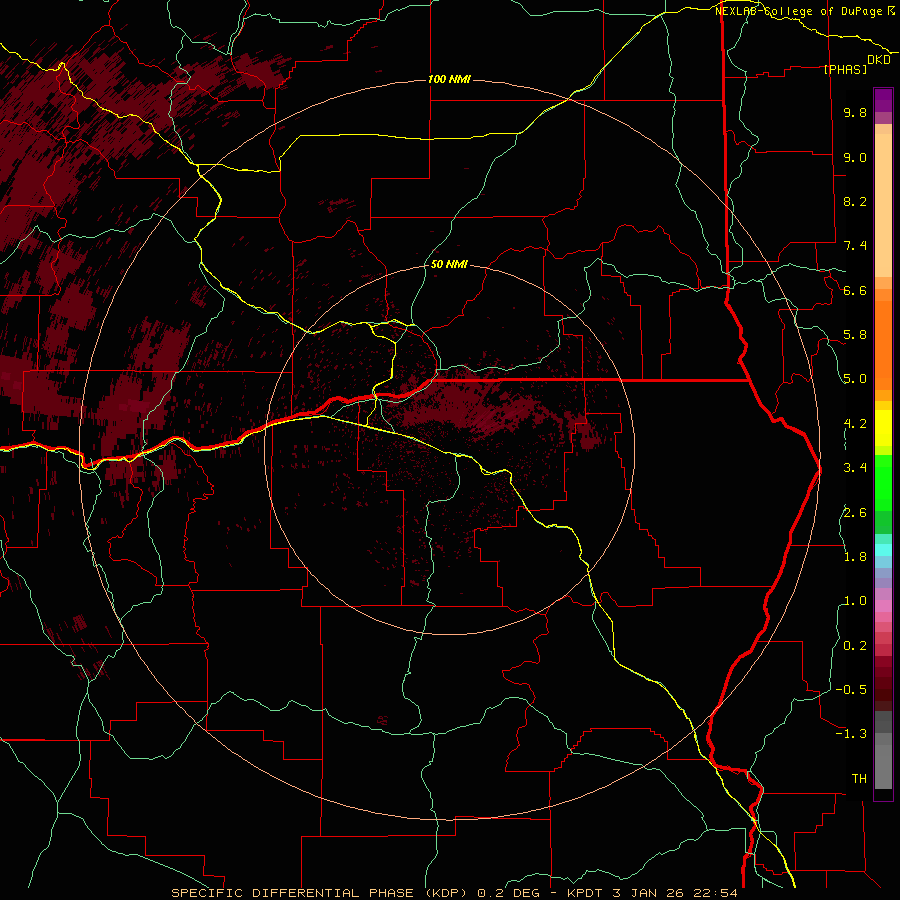The width and height of the screenshot is (900, 900).
Task: Click the -0.5 value on the color scale
Action: tap(851, 690)
